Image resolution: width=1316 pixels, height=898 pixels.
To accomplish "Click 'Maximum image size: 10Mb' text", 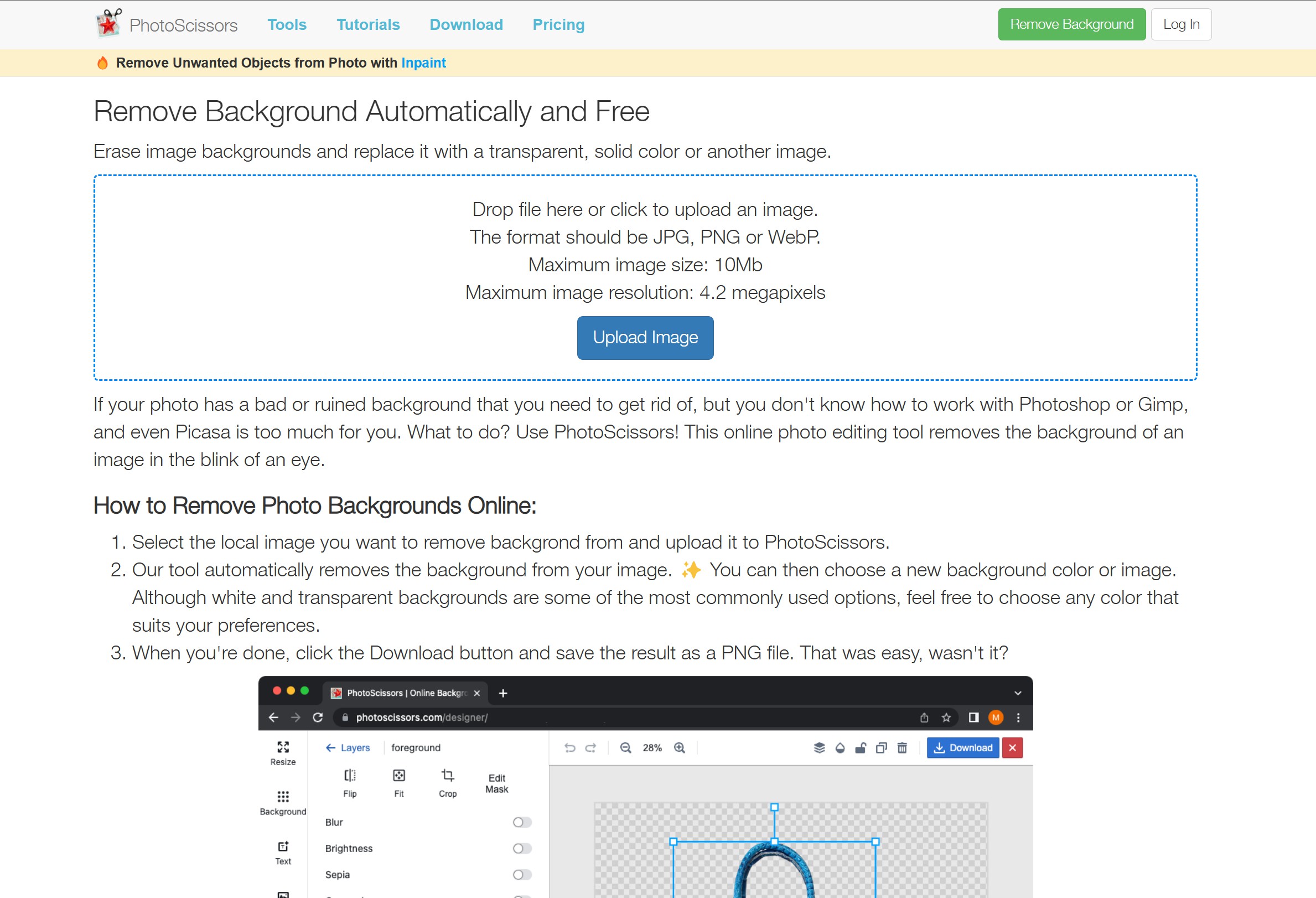I will (645, 265).
